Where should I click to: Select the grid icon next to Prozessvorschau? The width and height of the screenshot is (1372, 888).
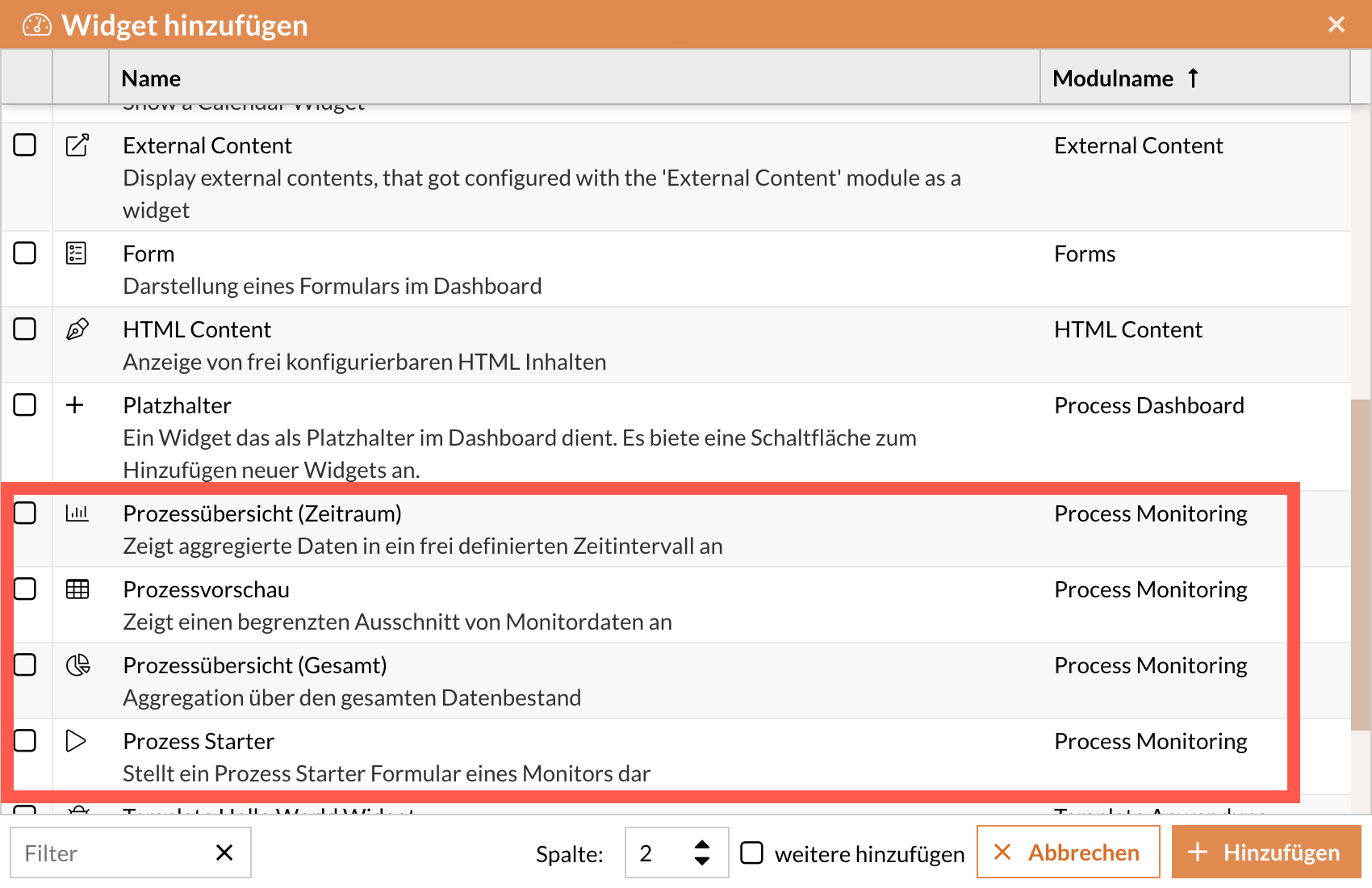[77, 589]
